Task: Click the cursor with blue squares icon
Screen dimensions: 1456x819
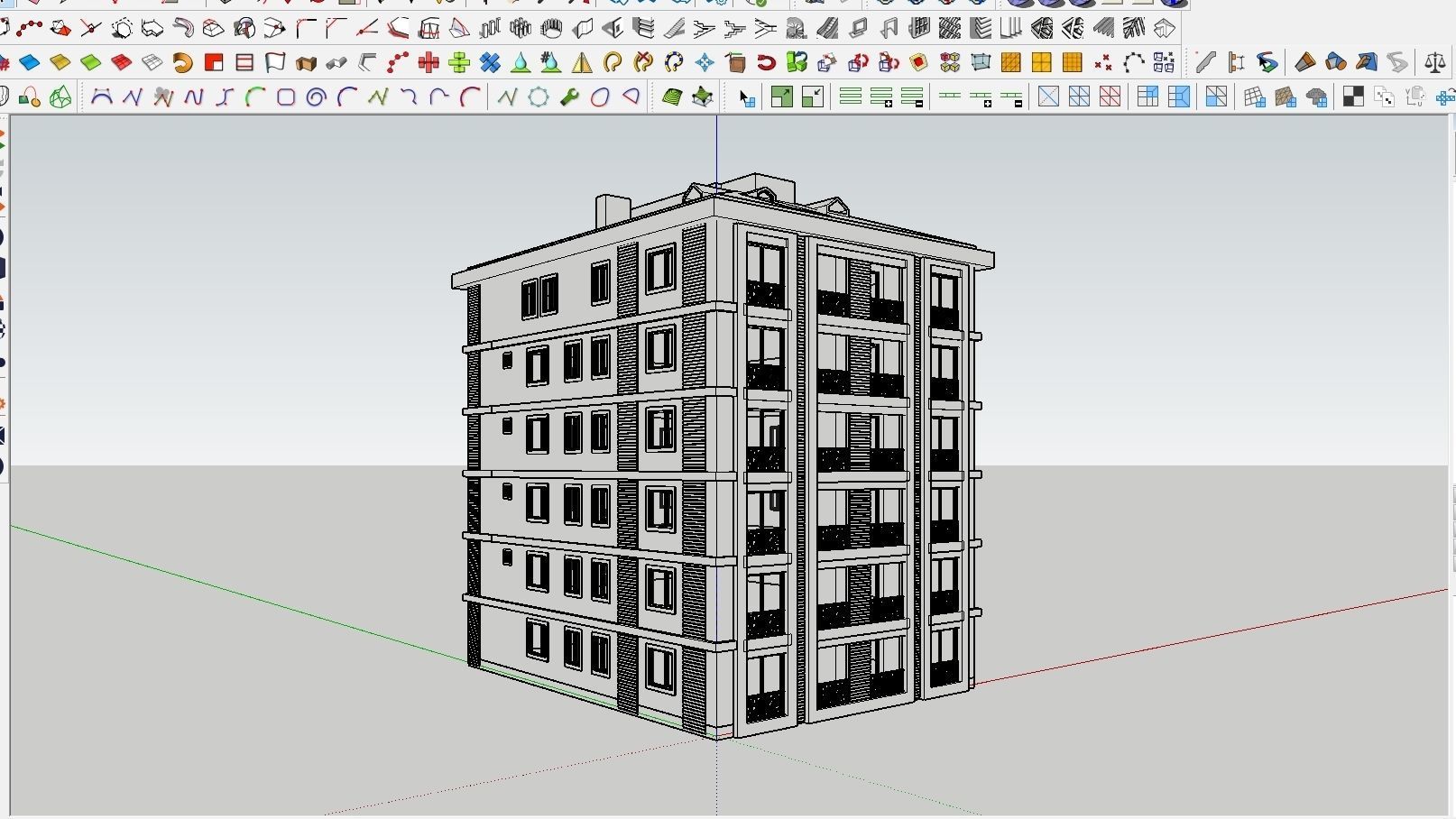Action: click(x=746, y=97)
